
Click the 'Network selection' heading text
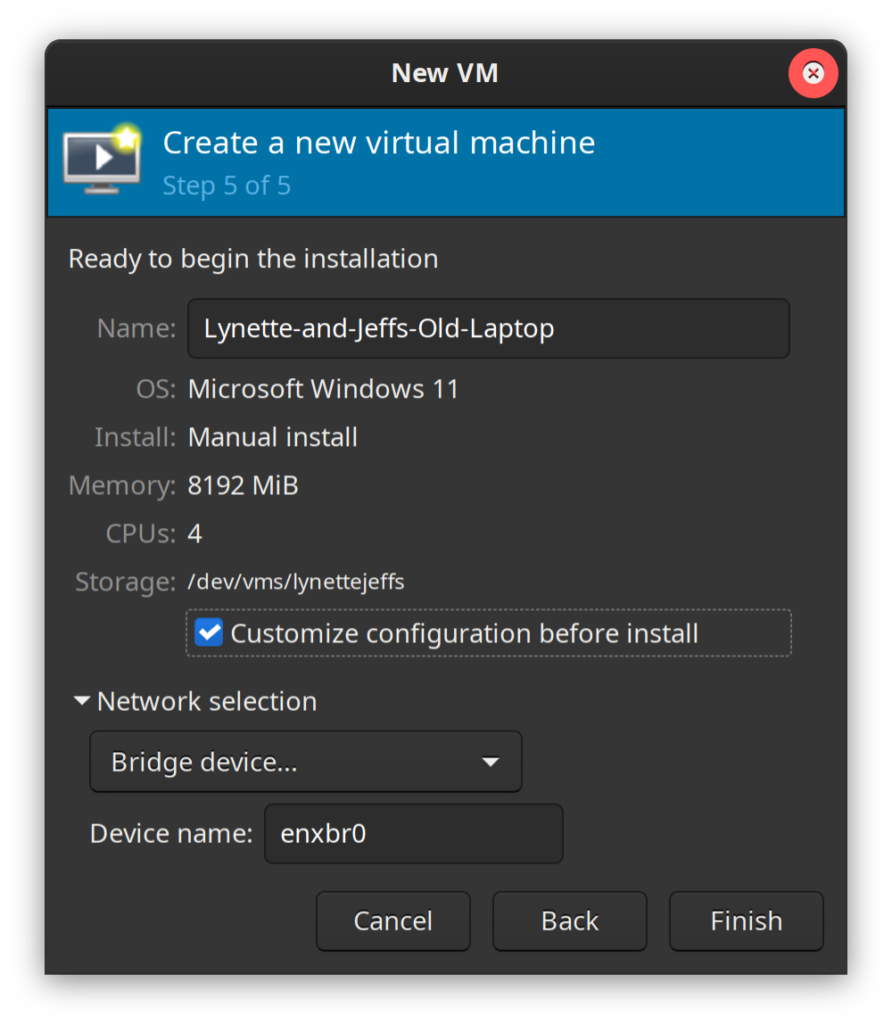[207, 702]
